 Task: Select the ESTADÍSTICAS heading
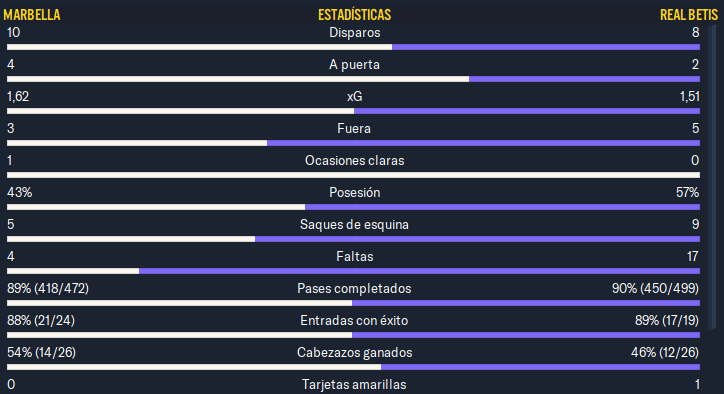(x=355, y=15)
